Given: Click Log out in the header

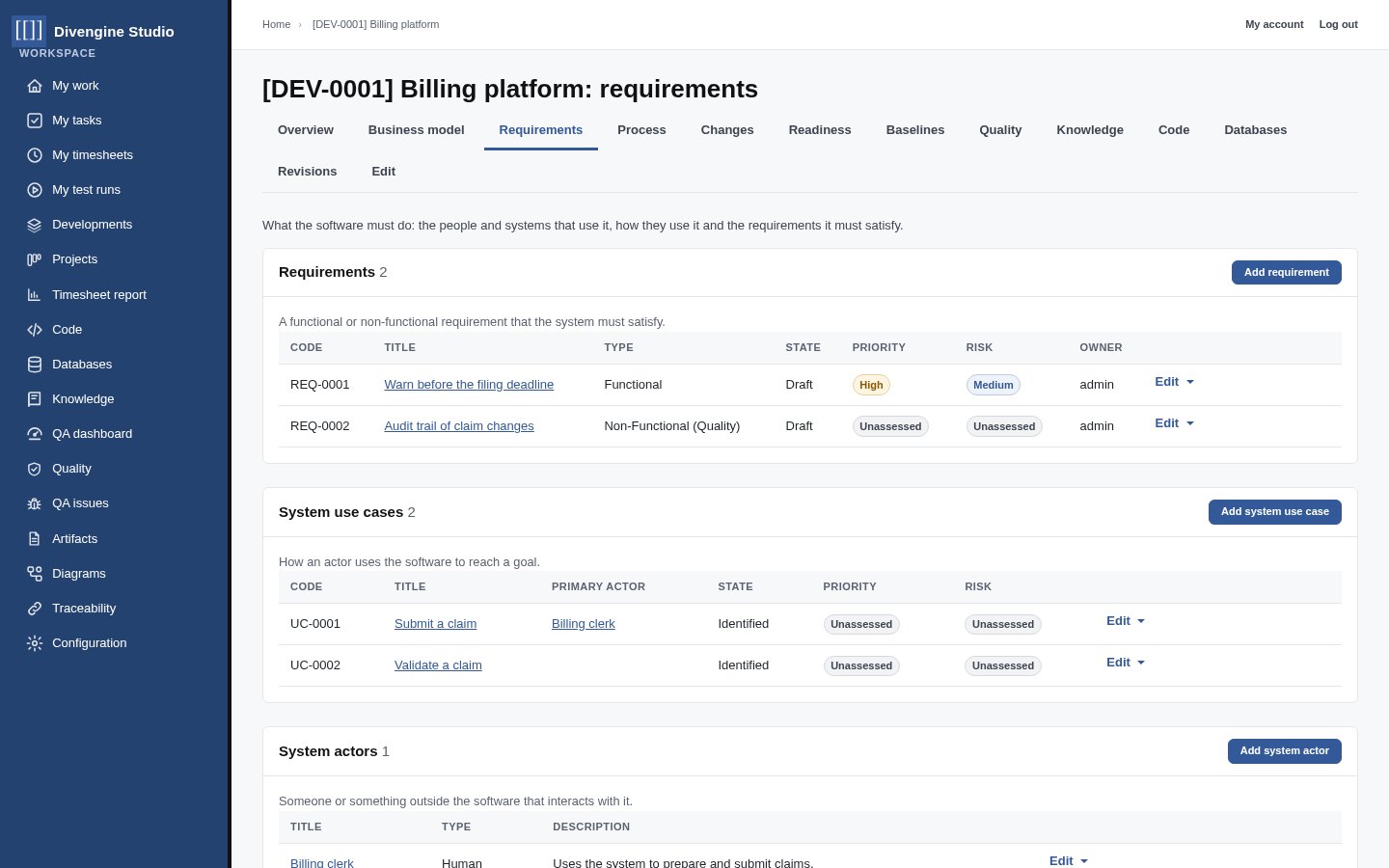Looking at the screenshot, I should point(1339,24).
